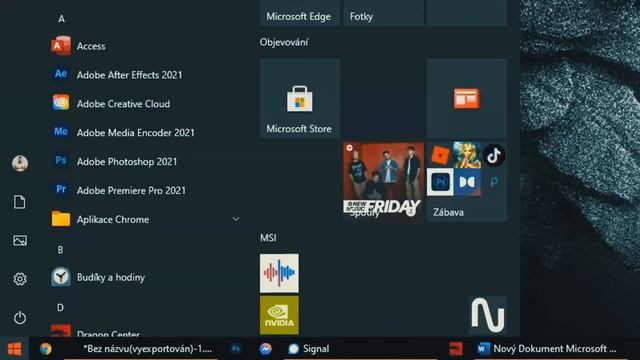Open Roblox in Zábava folder
This screenshot has height=360, width=640.
[x=440, y=155]
